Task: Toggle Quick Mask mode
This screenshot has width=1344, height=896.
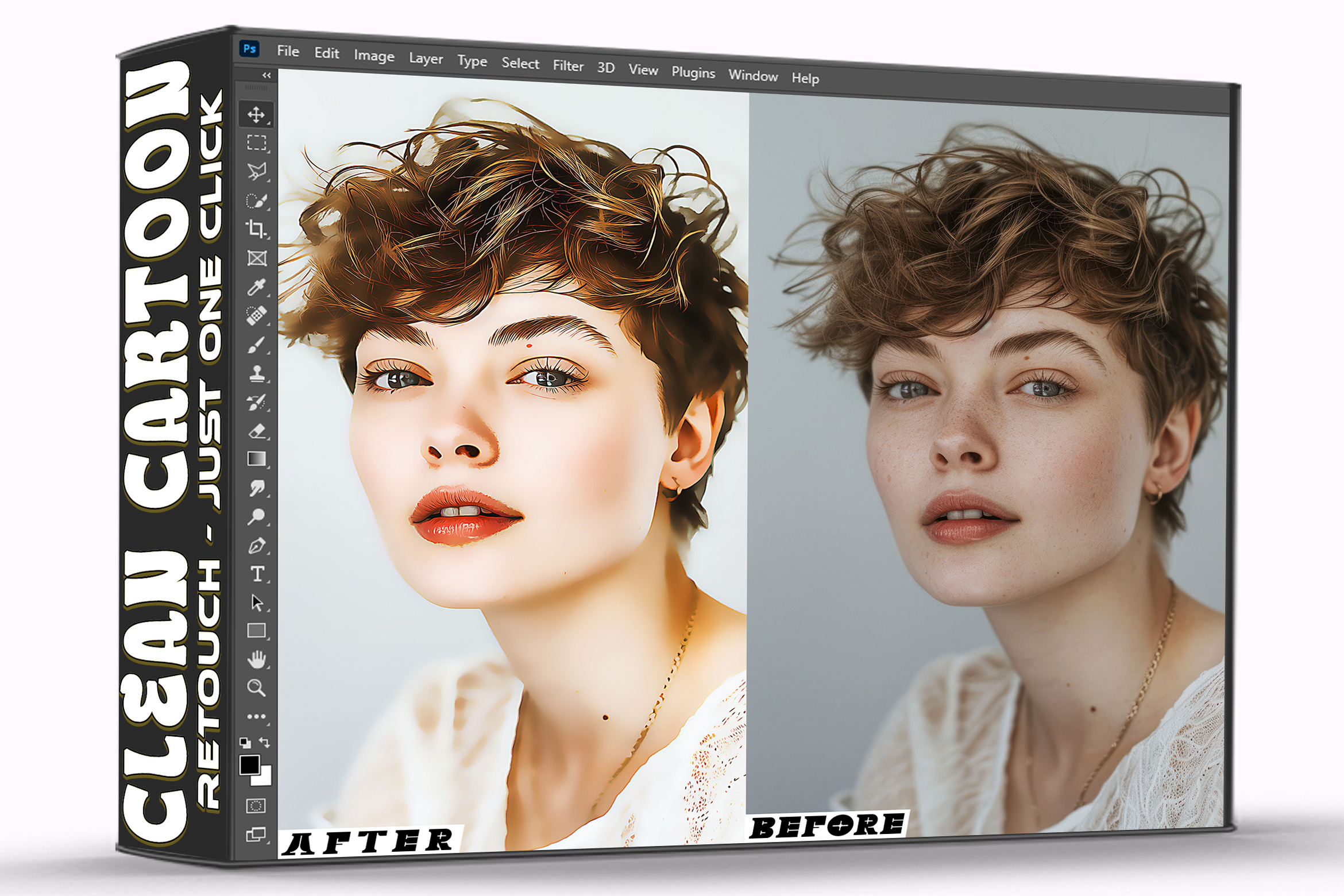Action: point(256,805)
